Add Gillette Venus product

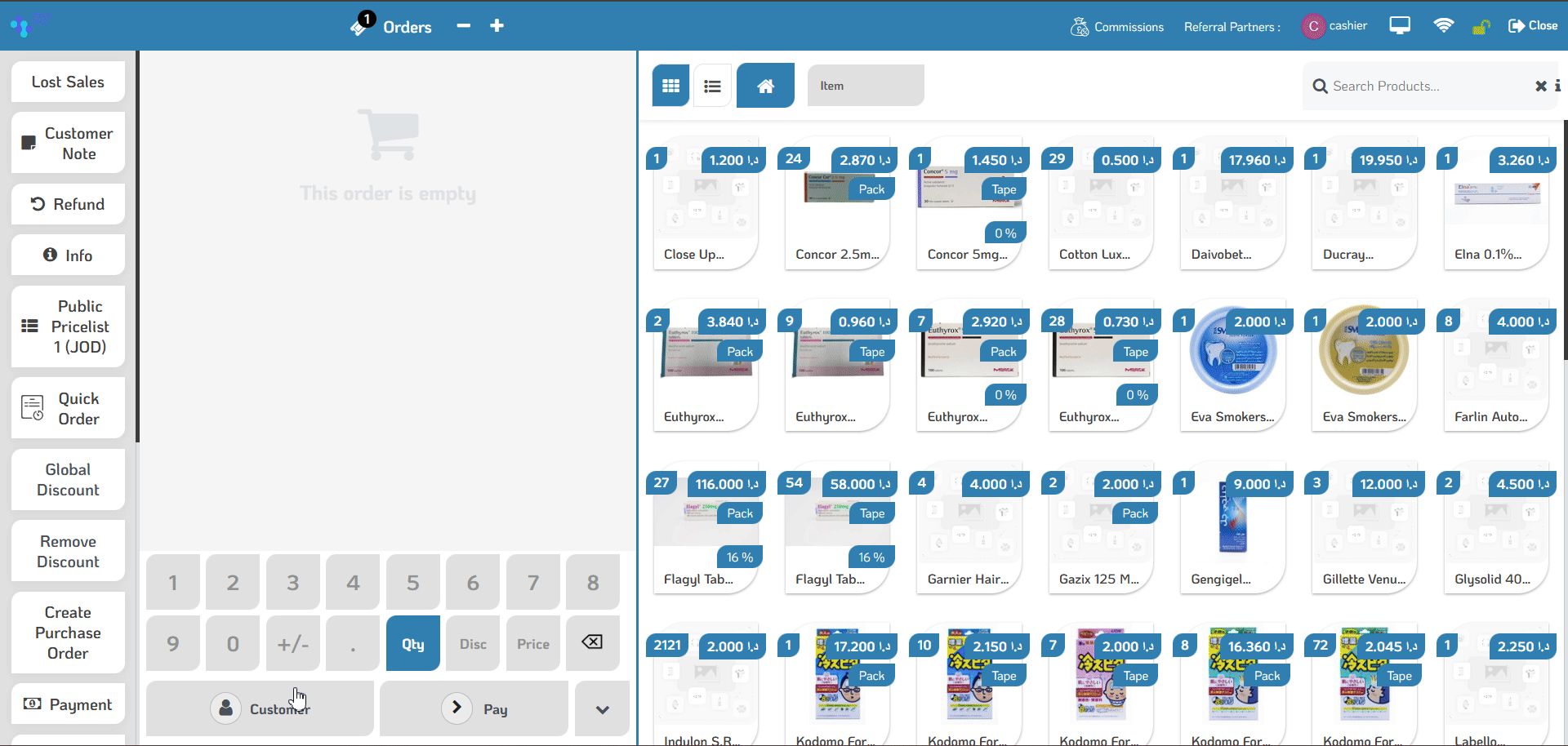[1365, 528]
